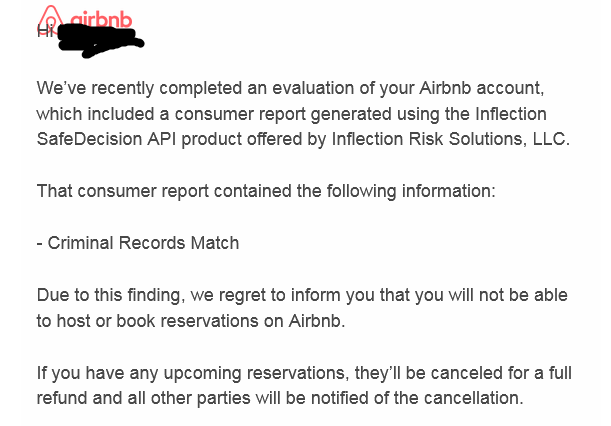Click the line "That consumer report contained the following information:"

tap(266, 191)
